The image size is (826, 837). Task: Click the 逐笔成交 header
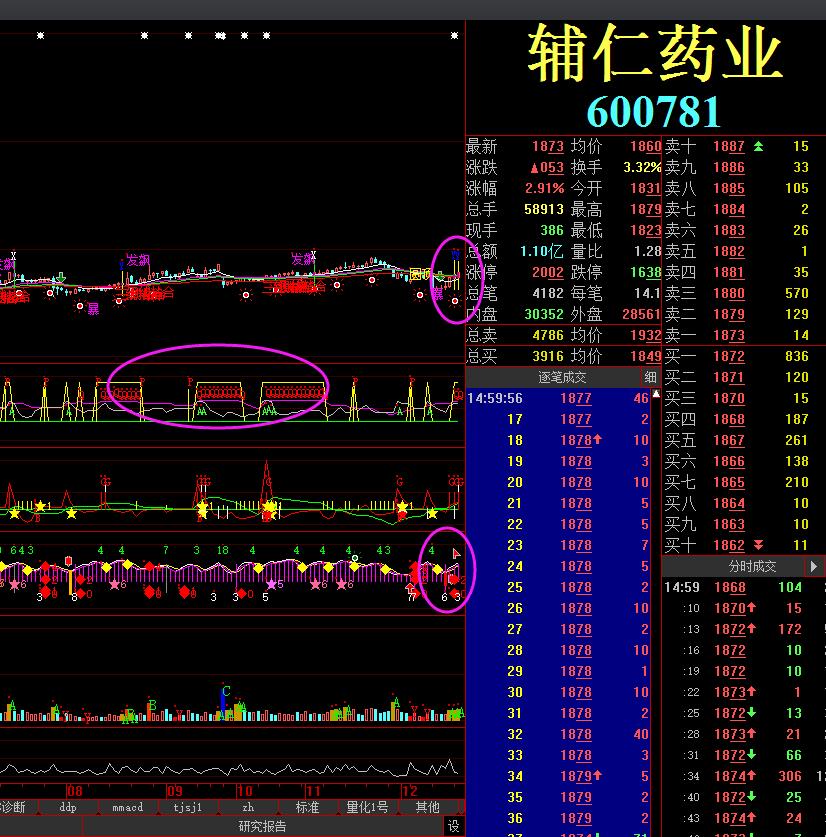[x=562, y=377]
